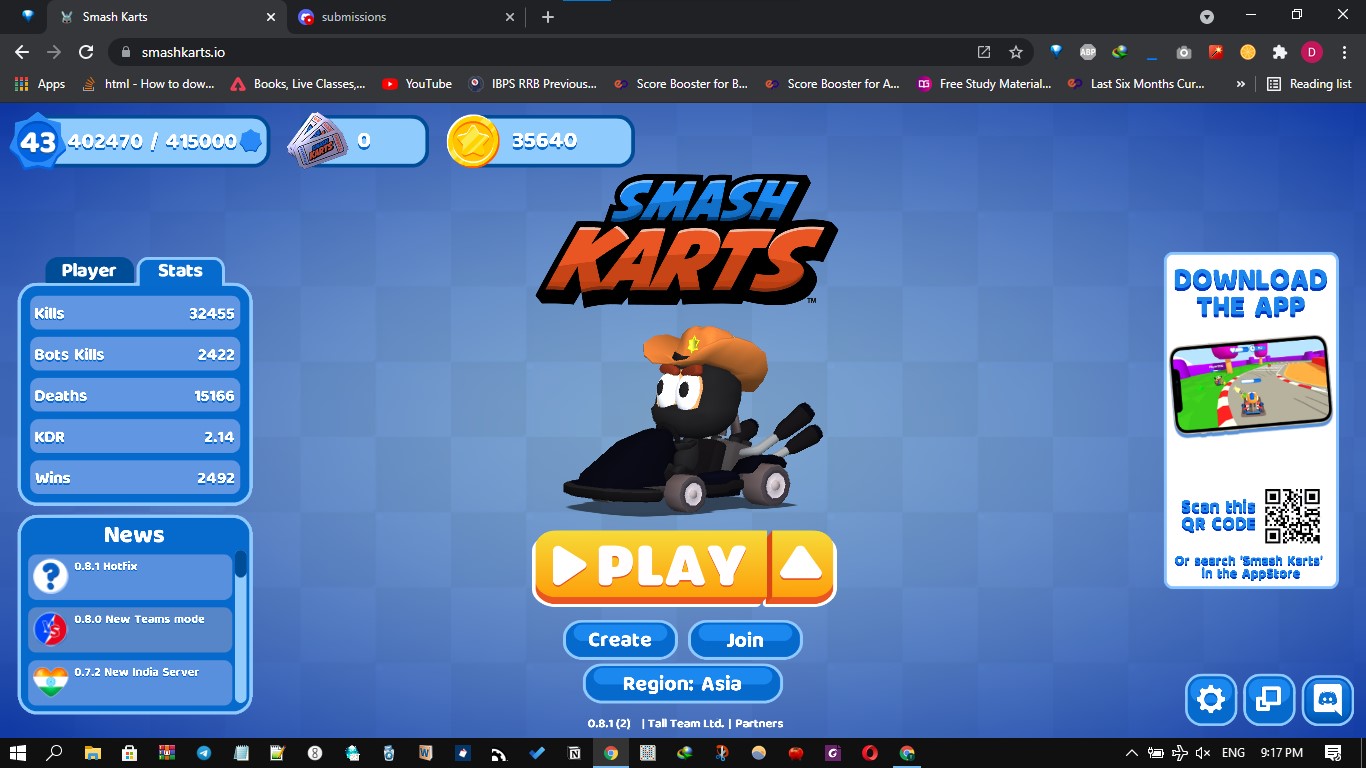Switch to the submissions browser tab

[x=405, y=17]
